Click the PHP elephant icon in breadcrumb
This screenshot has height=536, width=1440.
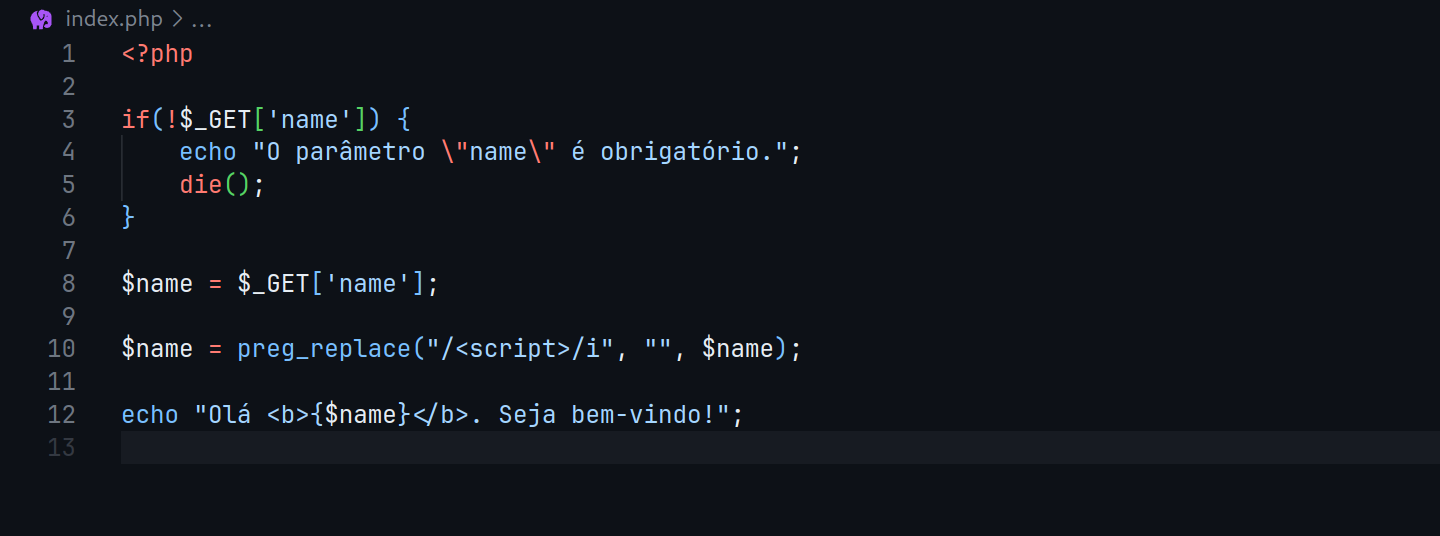(x=41, y=20)
